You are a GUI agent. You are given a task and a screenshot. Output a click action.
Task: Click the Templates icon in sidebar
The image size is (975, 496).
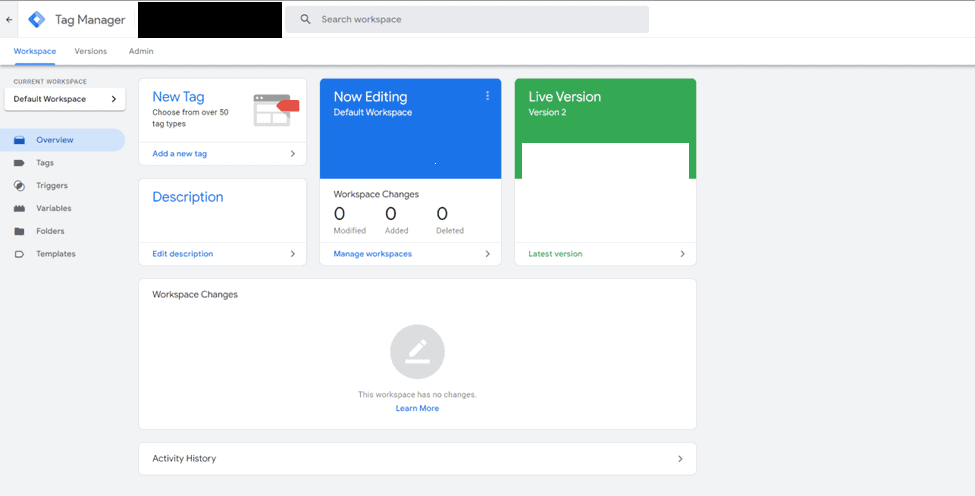[19, 254]
